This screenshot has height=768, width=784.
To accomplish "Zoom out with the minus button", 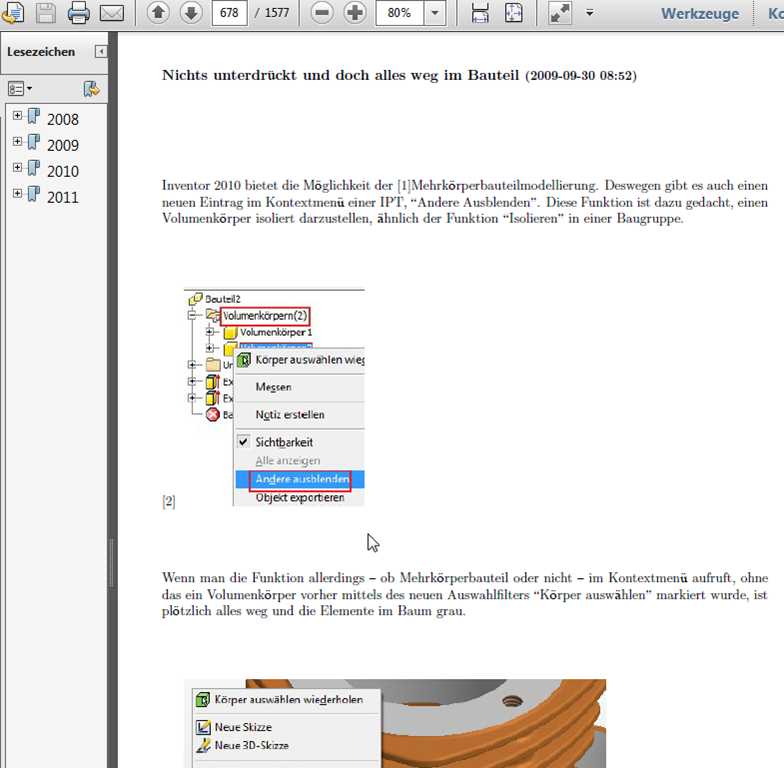I will pyautogui.click(x=322, y=12).
